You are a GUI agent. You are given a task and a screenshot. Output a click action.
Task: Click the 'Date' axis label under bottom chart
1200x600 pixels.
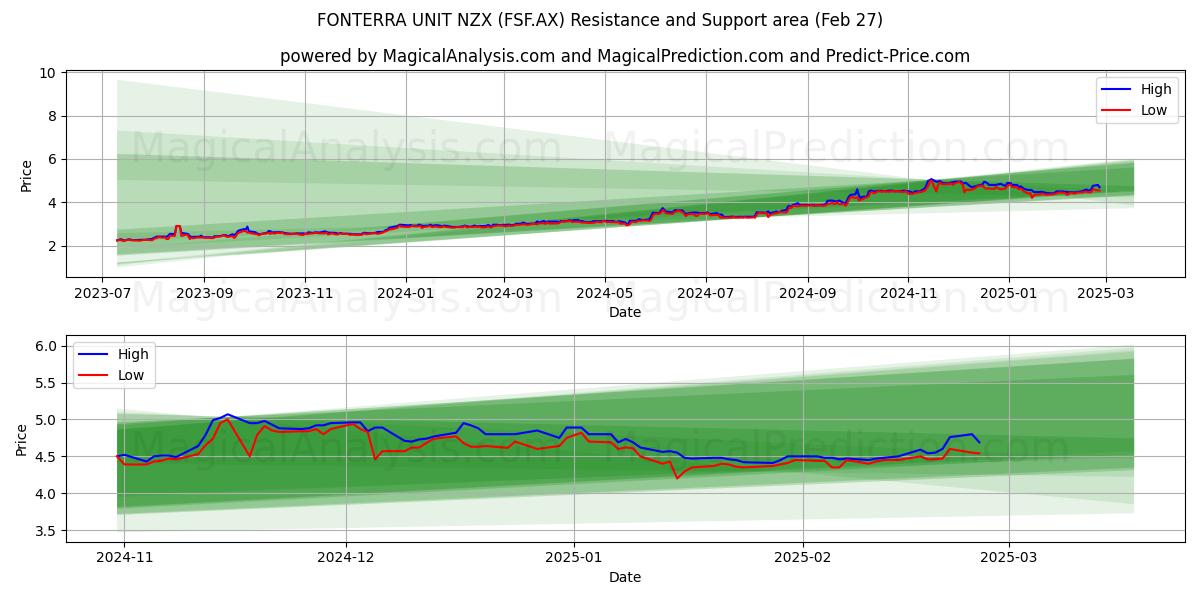click(625, 578)
